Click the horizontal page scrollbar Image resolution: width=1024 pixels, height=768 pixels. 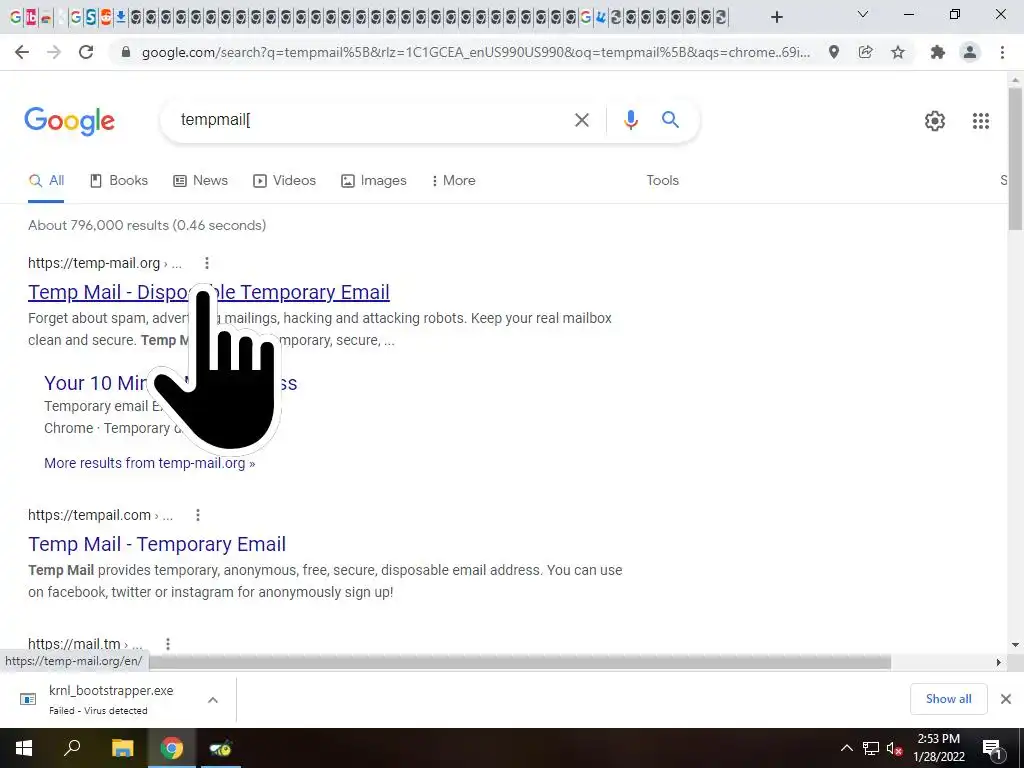point(519,662)
